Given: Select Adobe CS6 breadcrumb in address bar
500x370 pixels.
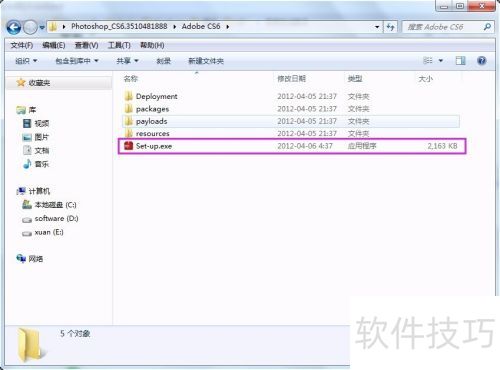Looking at the screenshot, I should coord(201,26).
